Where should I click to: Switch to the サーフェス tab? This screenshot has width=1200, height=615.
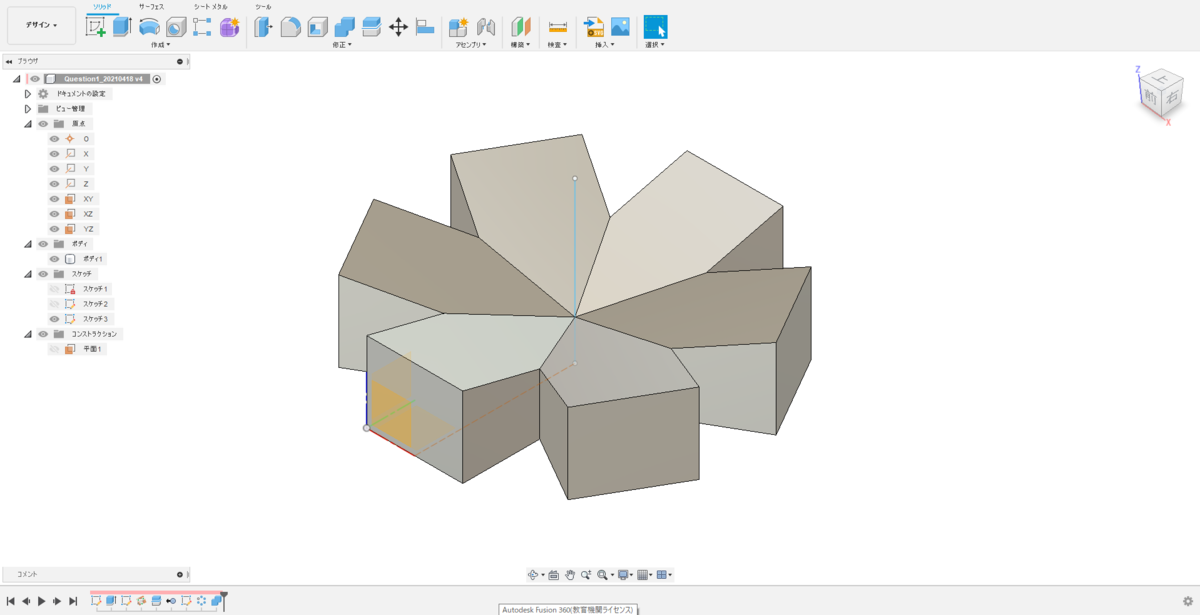[151, 6]
